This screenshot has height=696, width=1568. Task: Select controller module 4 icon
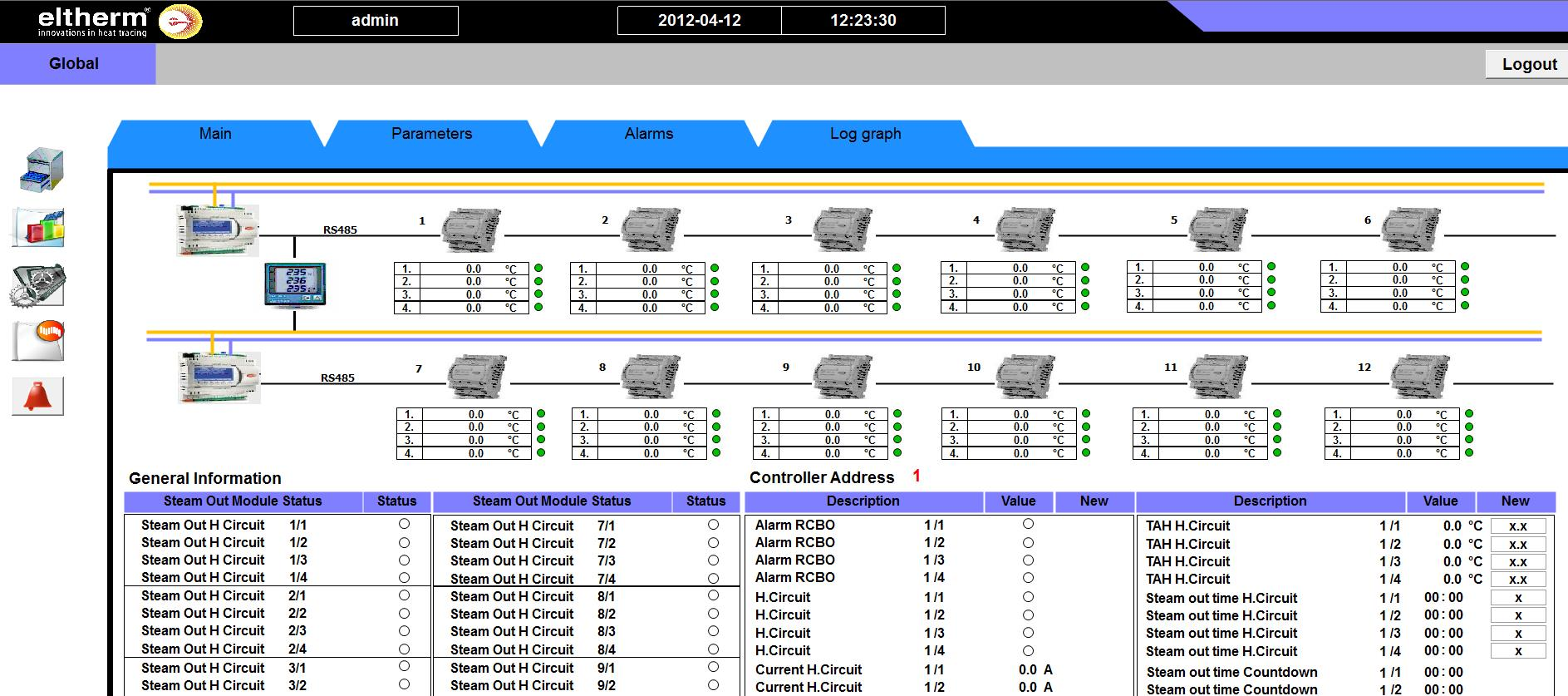[x=1025, y=230]
